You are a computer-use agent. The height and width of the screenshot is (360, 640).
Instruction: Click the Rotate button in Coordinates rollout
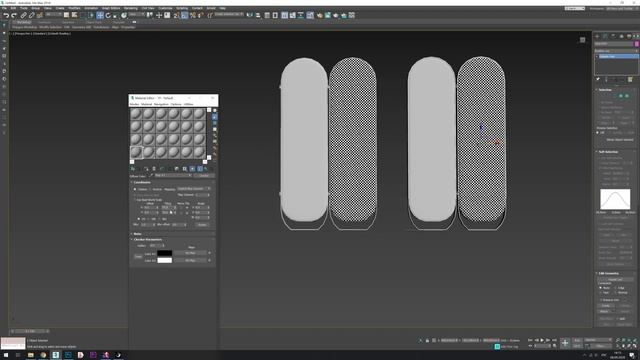202,224
